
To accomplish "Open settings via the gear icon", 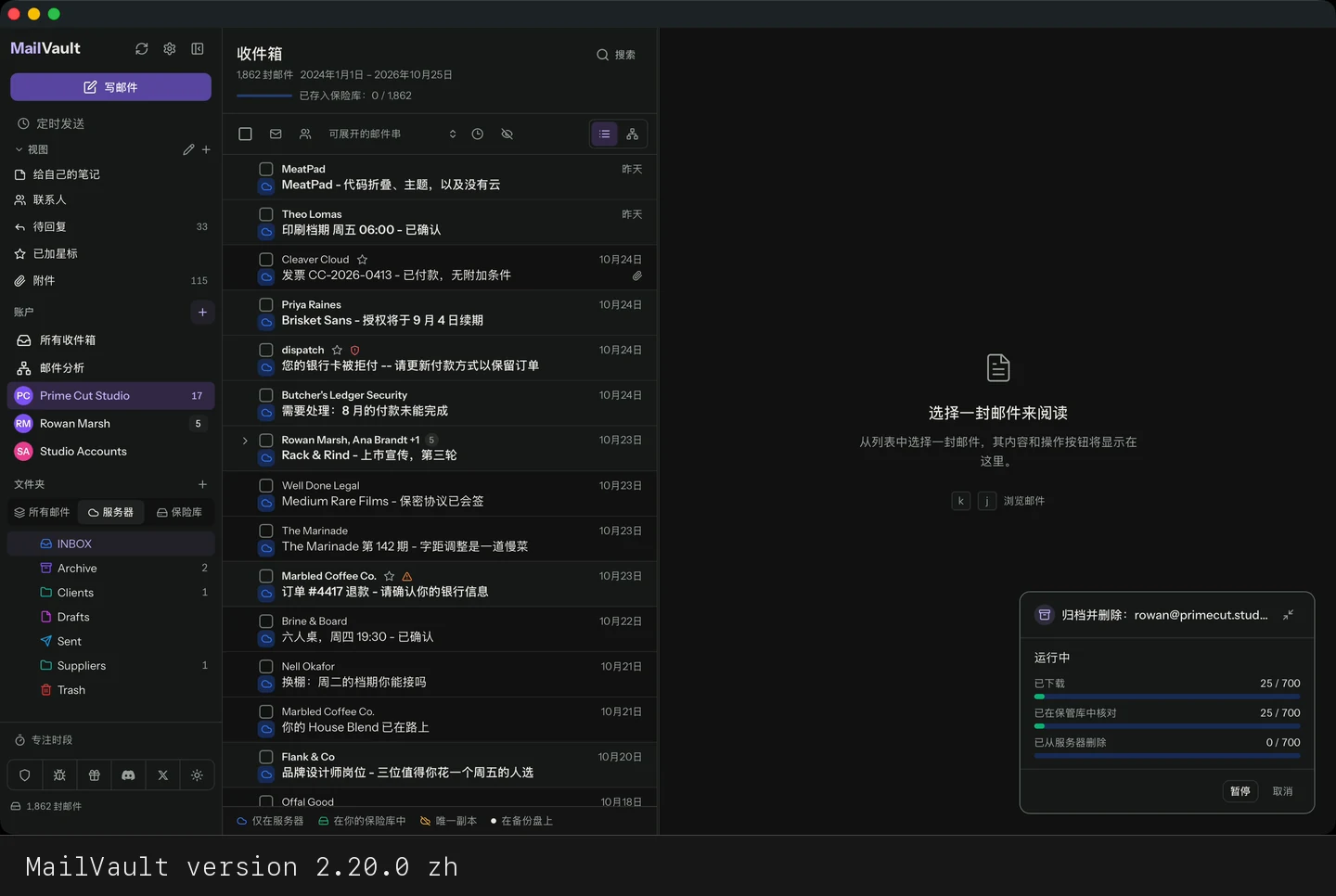I will pos(170,48).
